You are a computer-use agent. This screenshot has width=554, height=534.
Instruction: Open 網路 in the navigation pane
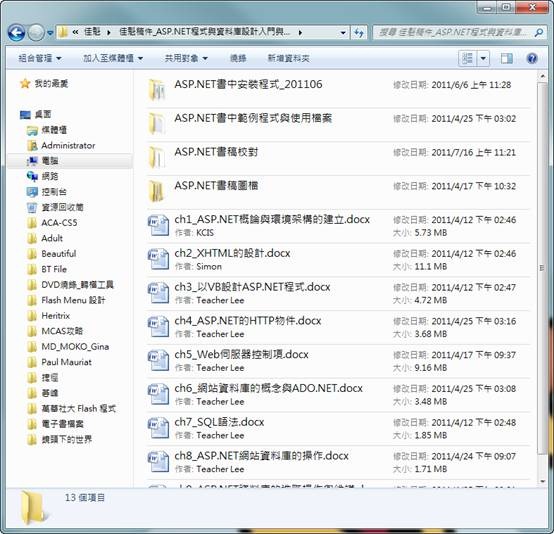[x=43, y=176]
